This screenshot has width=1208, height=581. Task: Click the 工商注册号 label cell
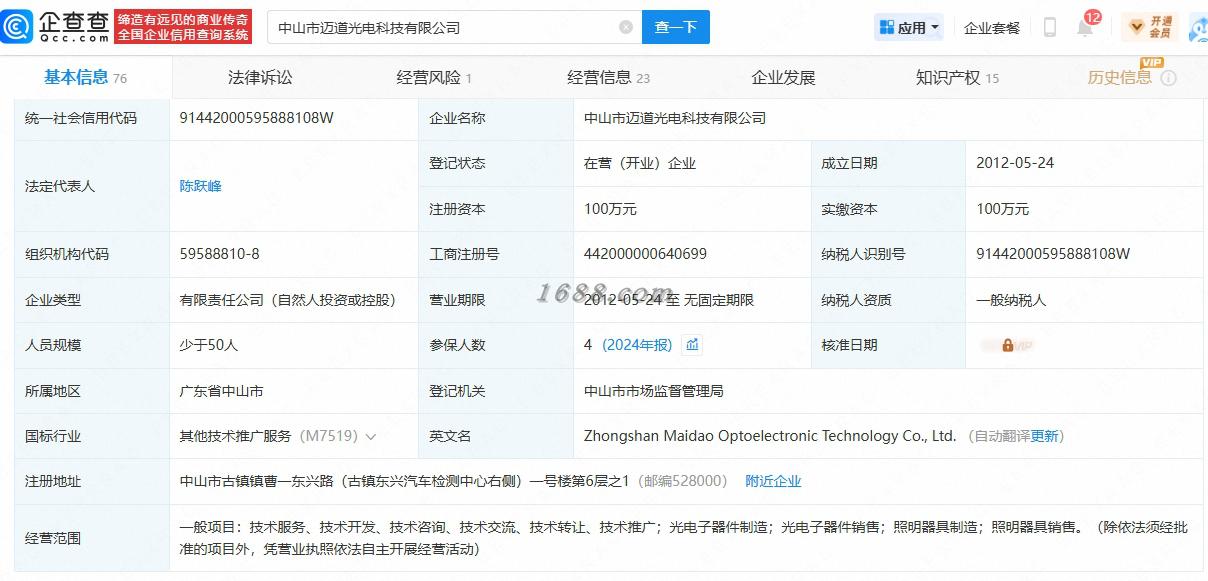click(x=495, y=254)
